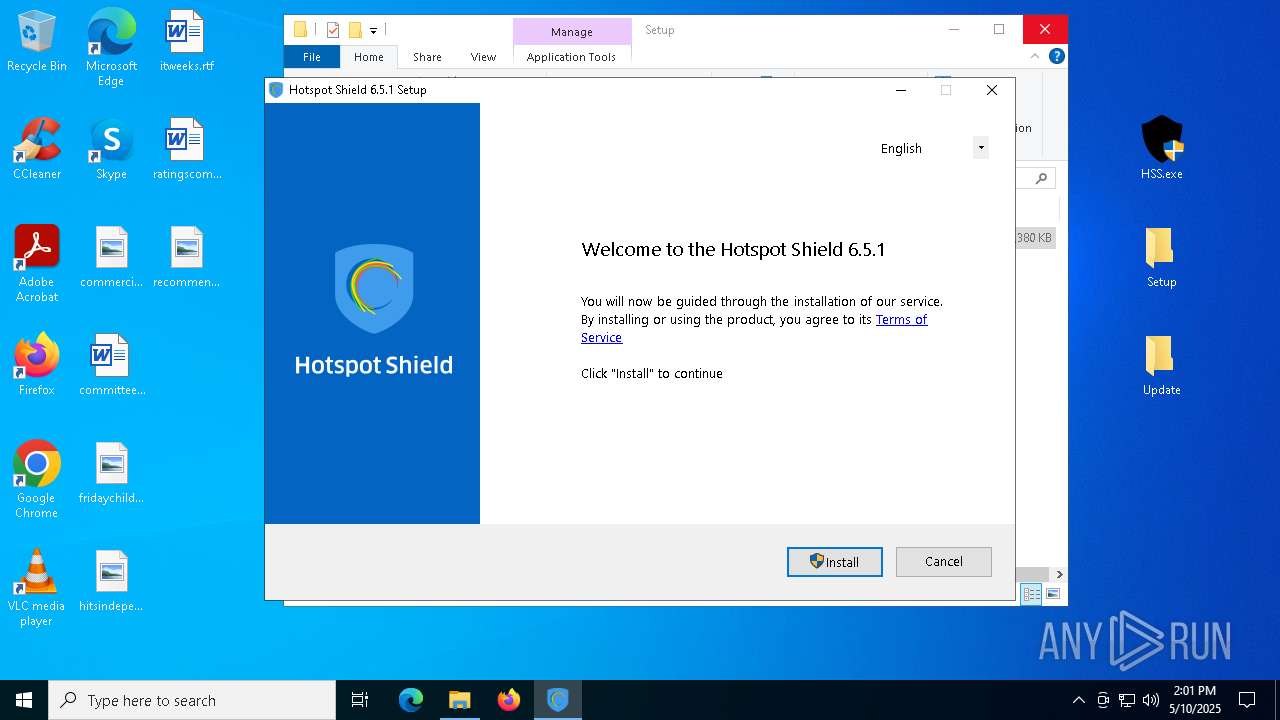The image size is (1280, 720).
Task: Open the committee document icon
Action: (x=111, y=366)
